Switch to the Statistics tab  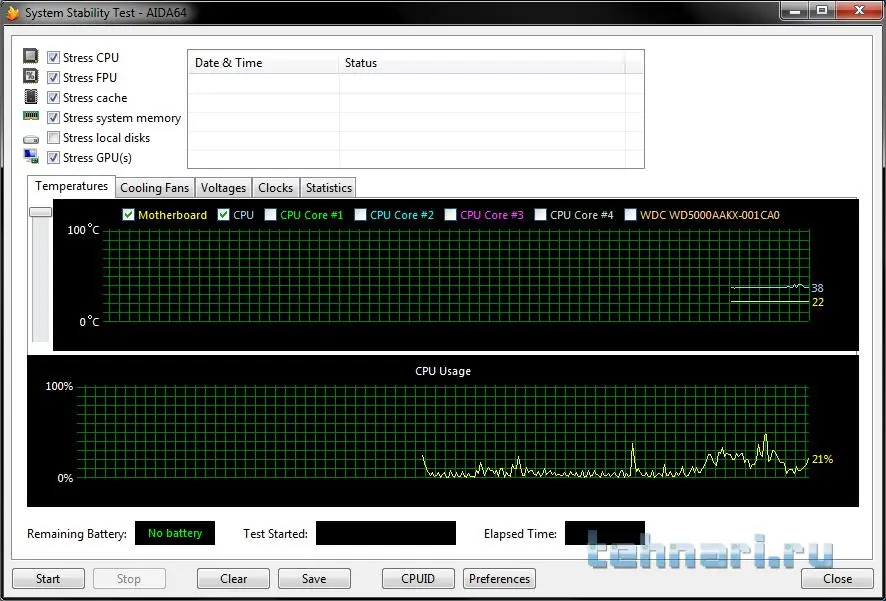click(x=328, y=188)
